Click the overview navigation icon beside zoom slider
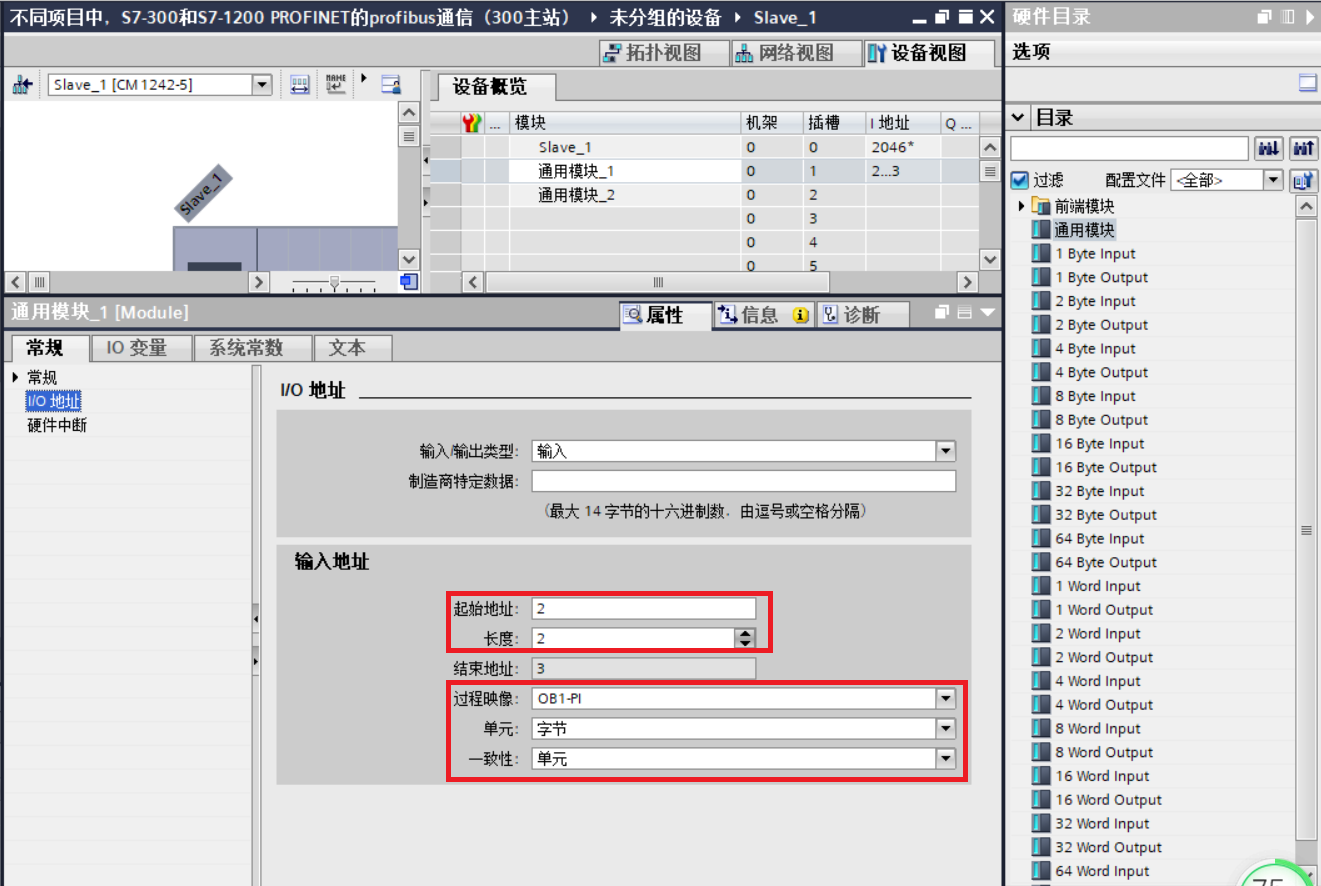 pos(408,282)
